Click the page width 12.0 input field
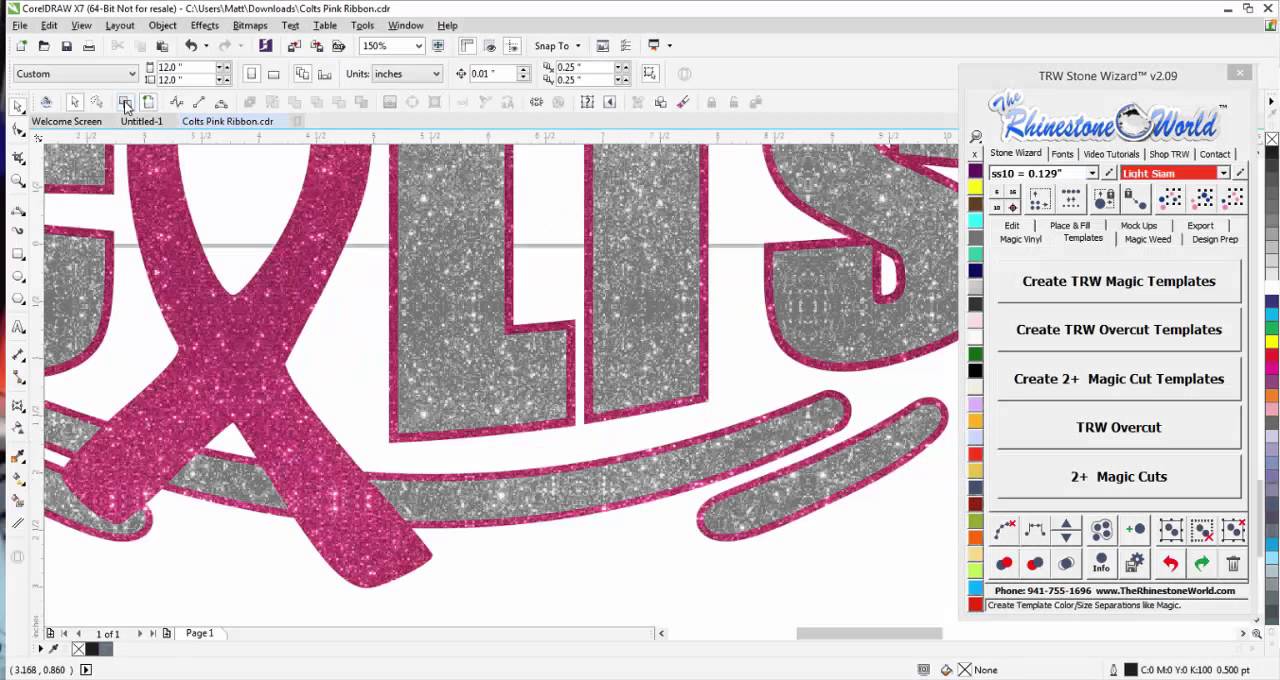 184,68
